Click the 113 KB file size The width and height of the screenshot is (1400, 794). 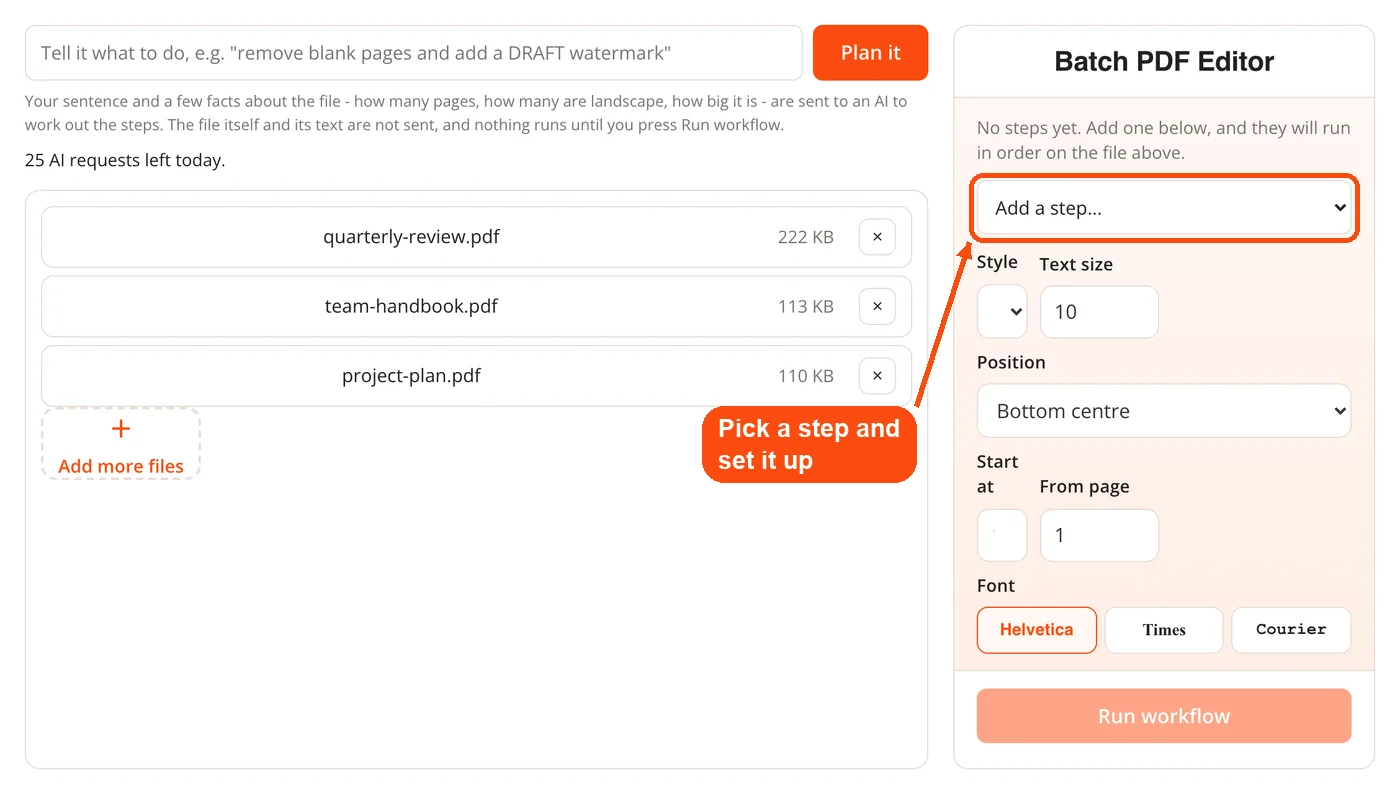coord(806,306)
